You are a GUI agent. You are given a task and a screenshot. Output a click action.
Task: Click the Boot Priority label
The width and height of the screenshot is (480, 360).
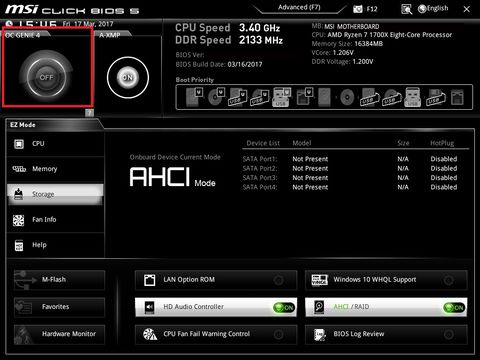pyautogui.click(x=195, y=80)
